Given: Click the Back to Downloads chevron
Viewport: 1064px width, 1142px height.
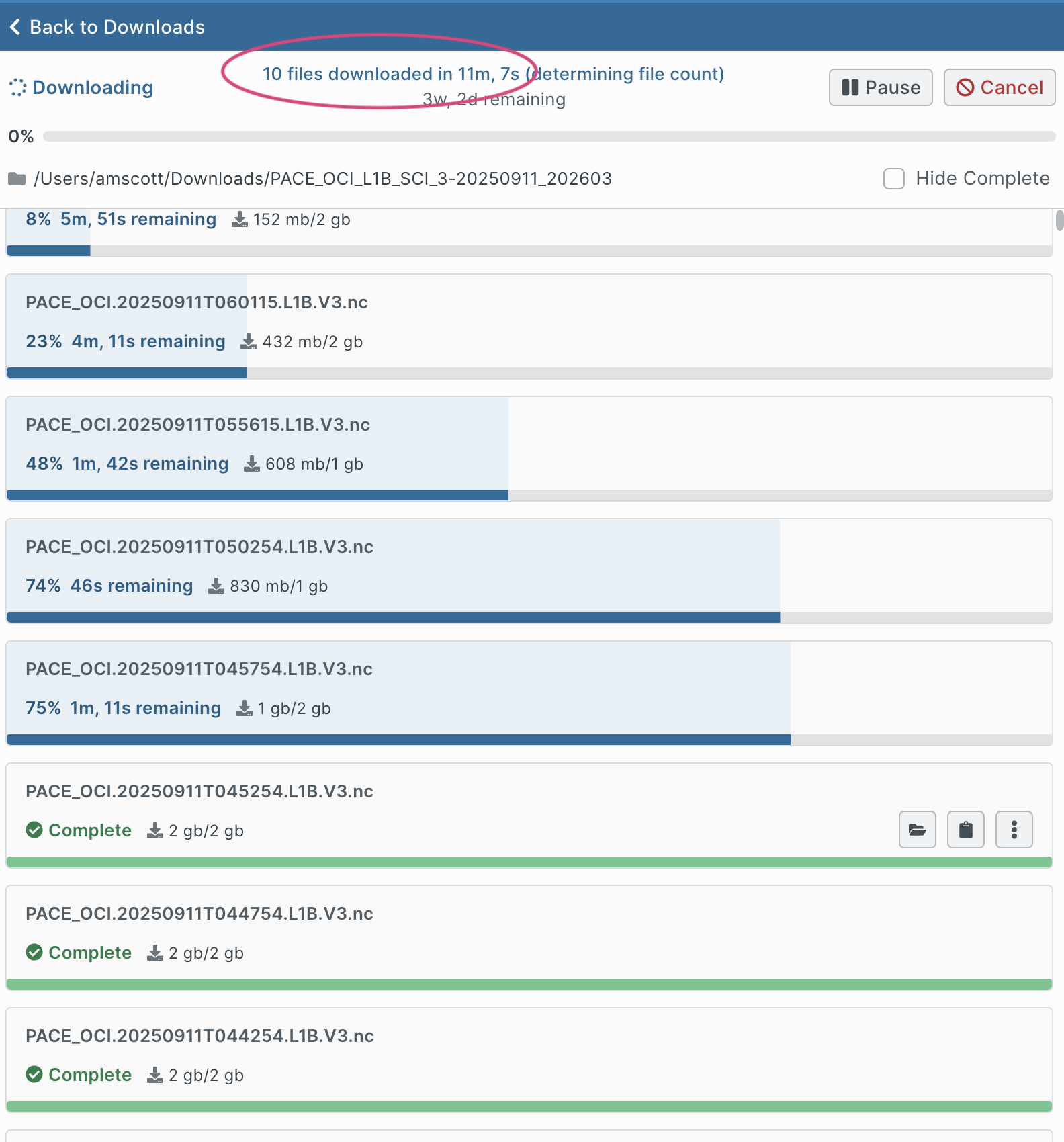Looking at the screenshot, I should point(15,27).
